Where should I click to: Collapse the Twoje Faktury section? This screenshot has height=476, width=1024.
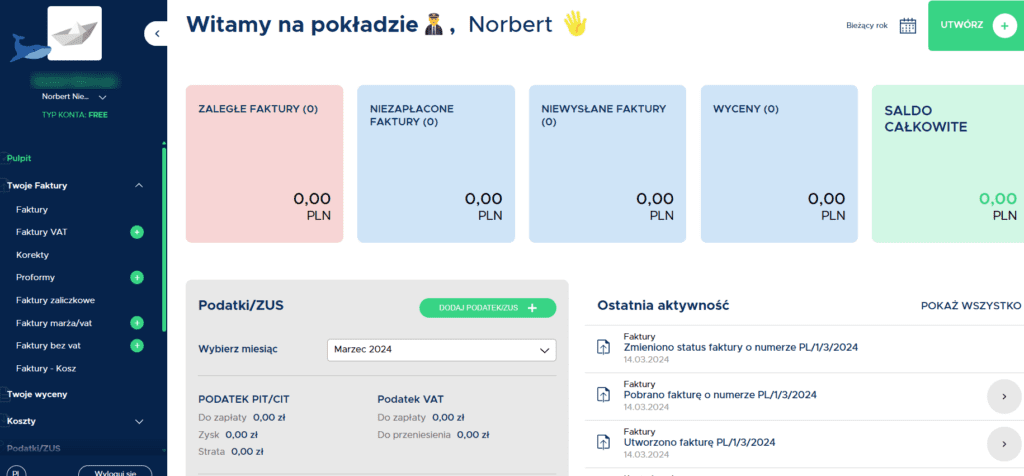click(139, 185)
